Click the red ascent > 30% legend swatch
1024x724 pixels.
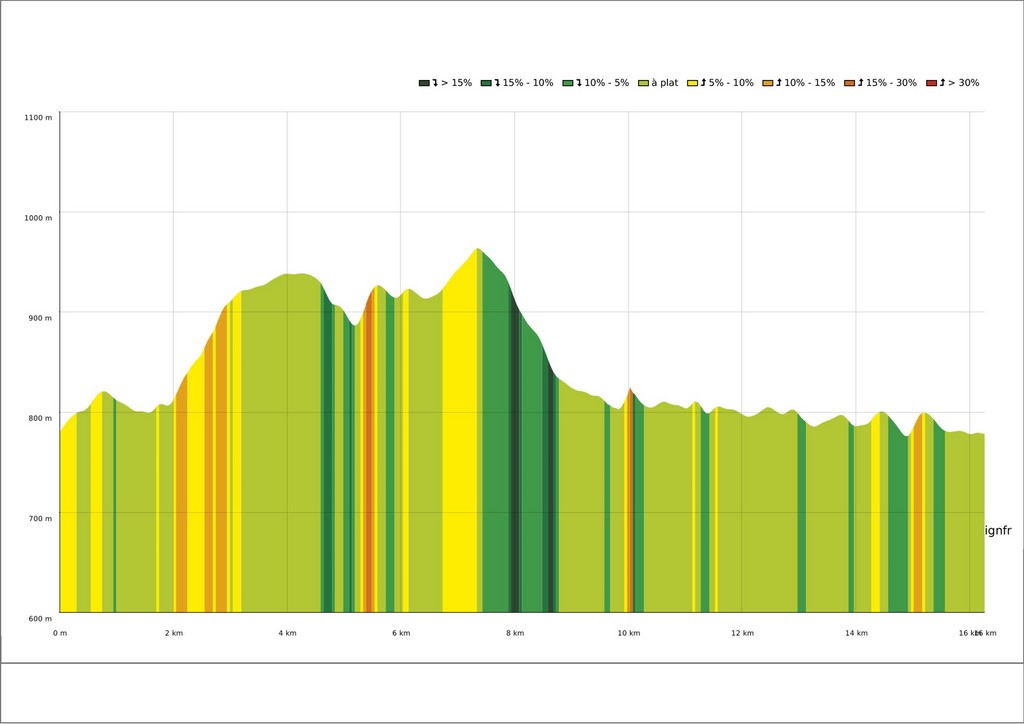931,83
